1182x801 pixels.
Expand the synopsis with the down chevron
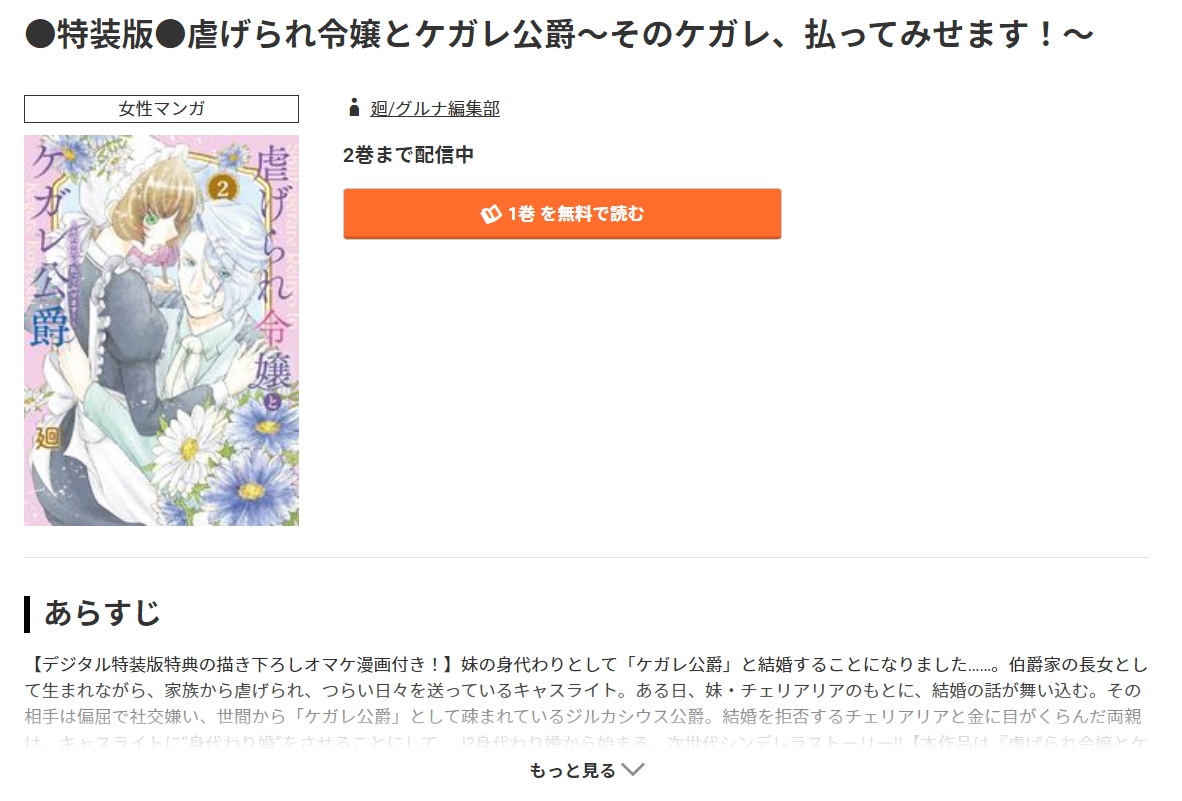coord(632,769)
